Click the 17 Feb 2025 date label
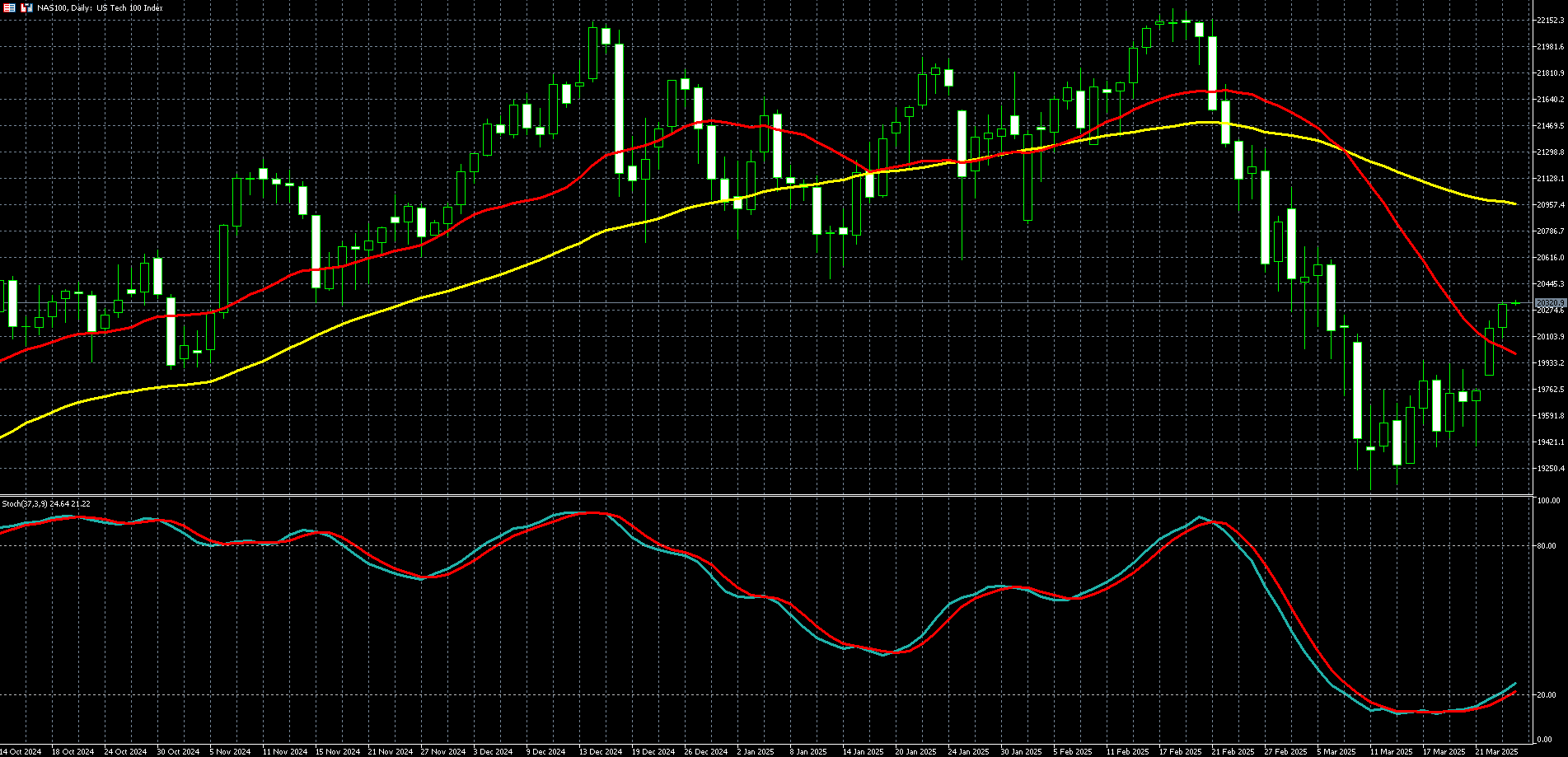 coord(1180,752)
